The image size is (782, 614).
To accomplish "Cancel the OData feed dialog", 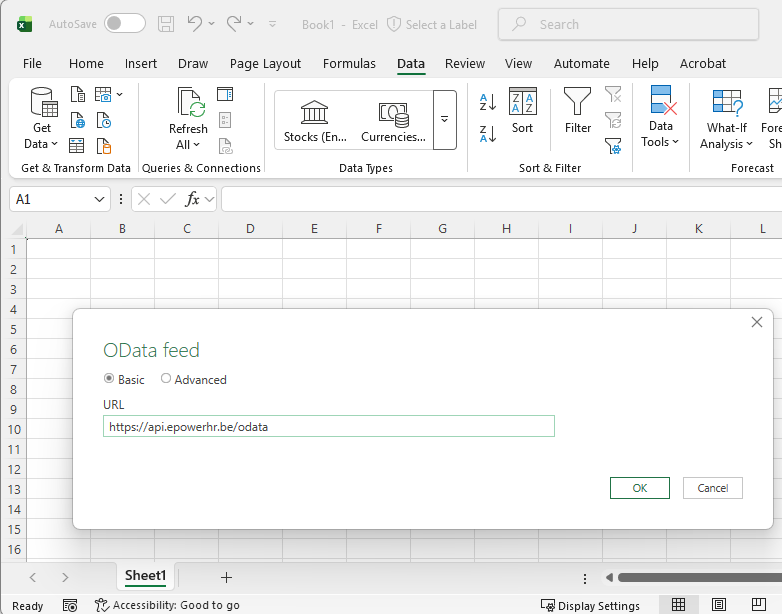I will [713, 488].
